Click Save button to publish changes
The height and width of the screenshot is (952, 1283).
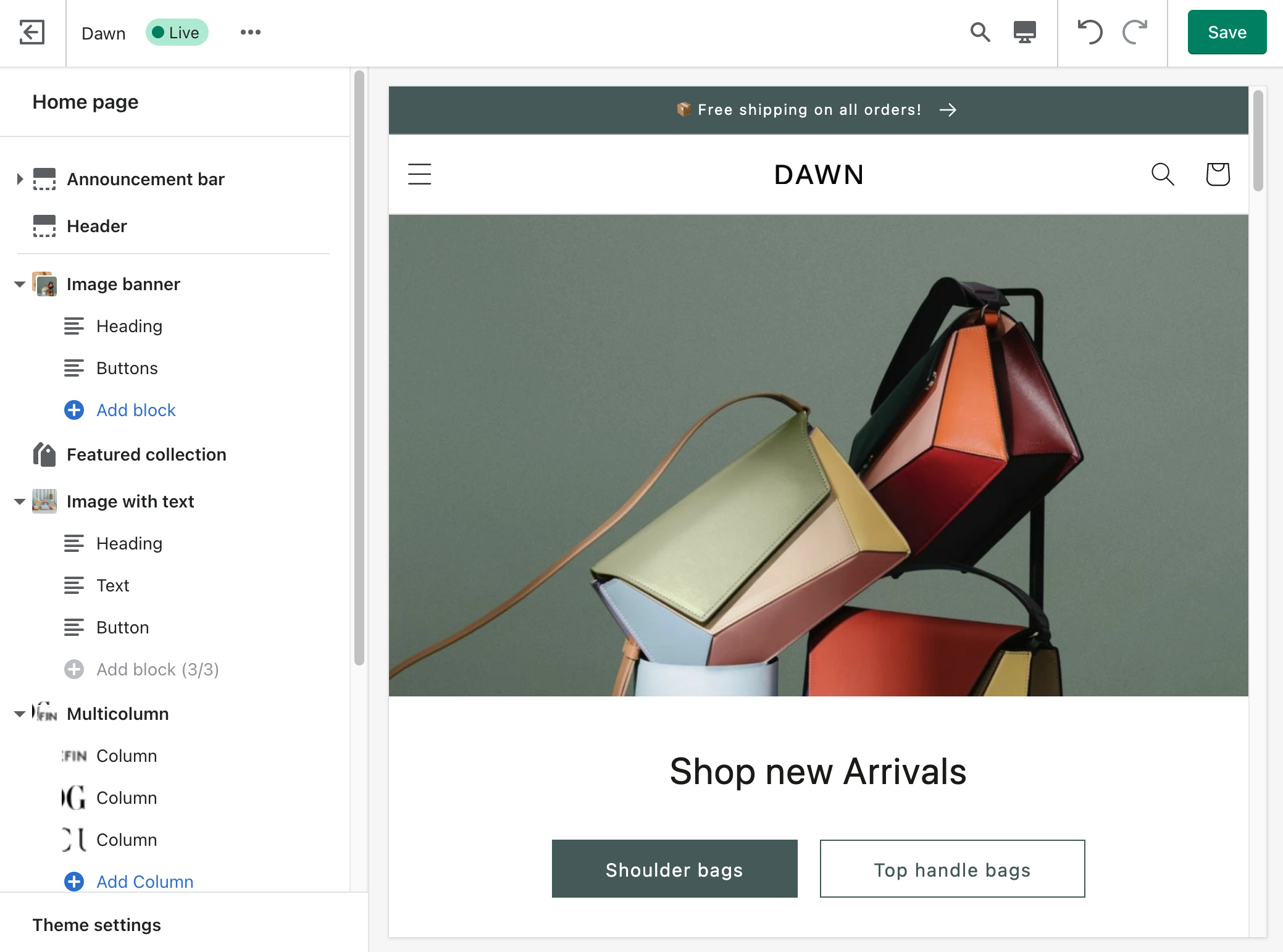click(x=1225, y=32)
